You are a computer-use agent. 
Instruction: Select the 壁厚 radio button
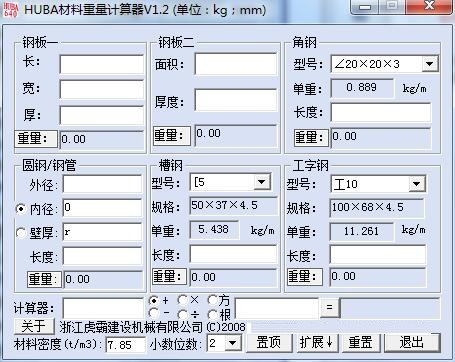[x=21, y=233]
